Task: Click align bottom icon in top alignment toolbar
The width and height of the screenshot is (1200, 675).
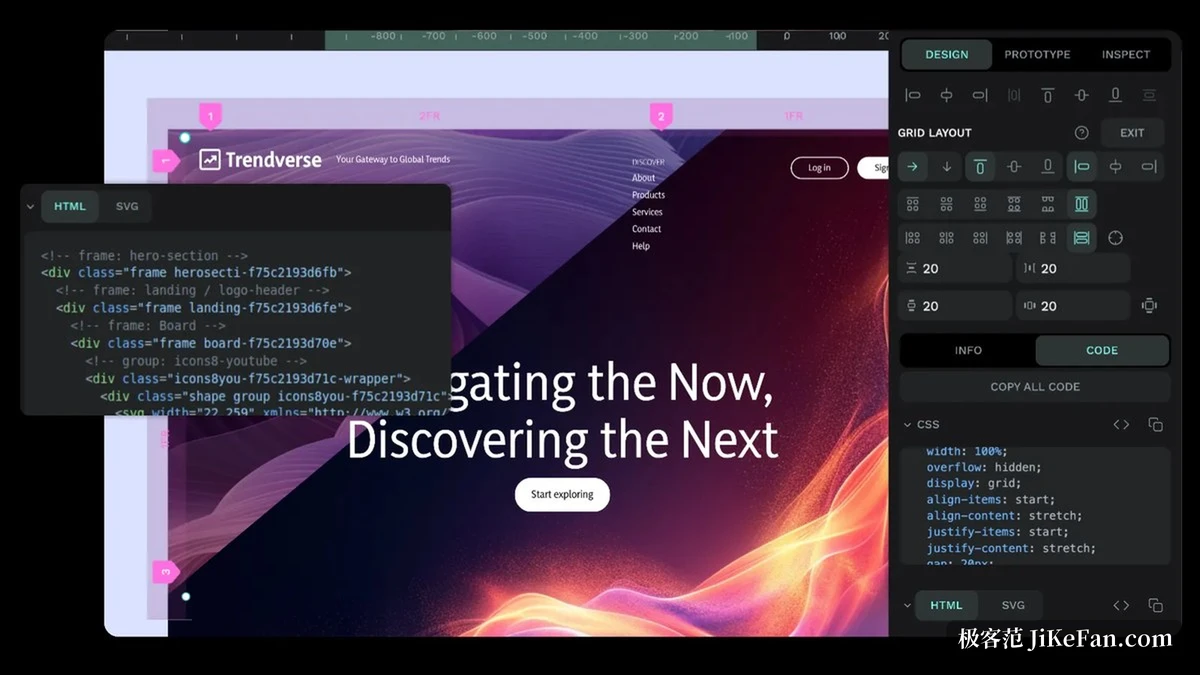Action: [1115, 95]
